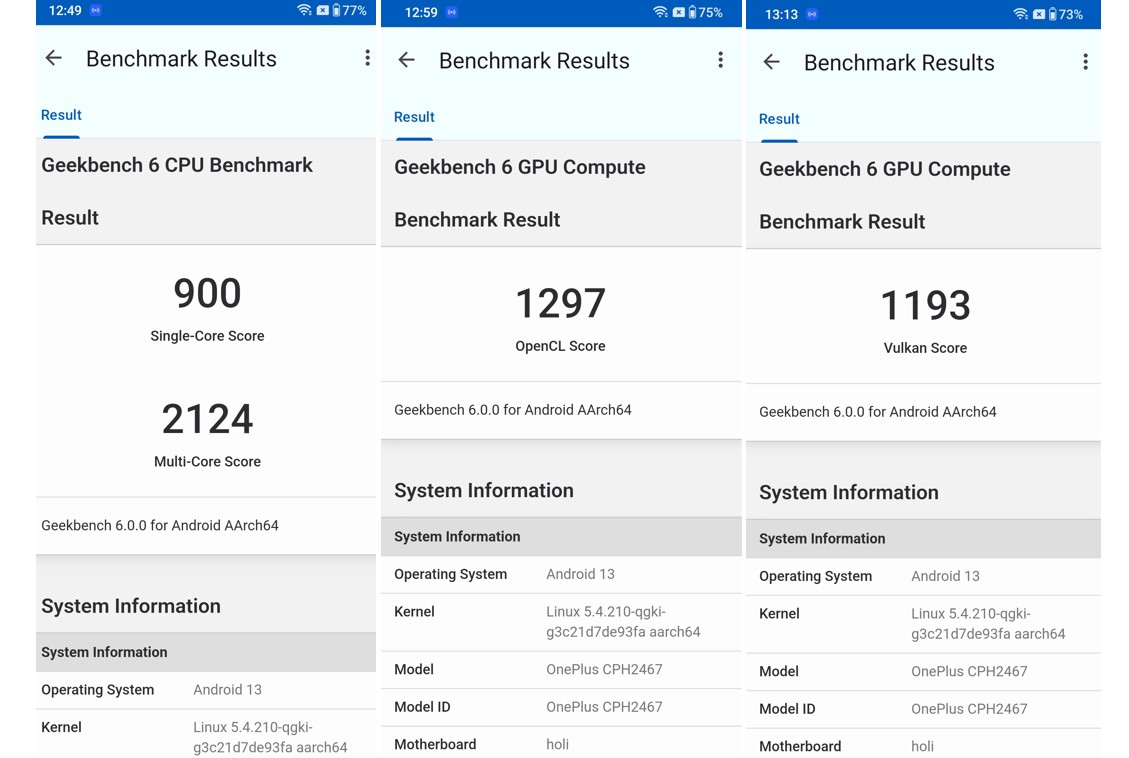Open overflow menu on Vulkan screen
1129x758 pixels.
(x=1085, y=62)
